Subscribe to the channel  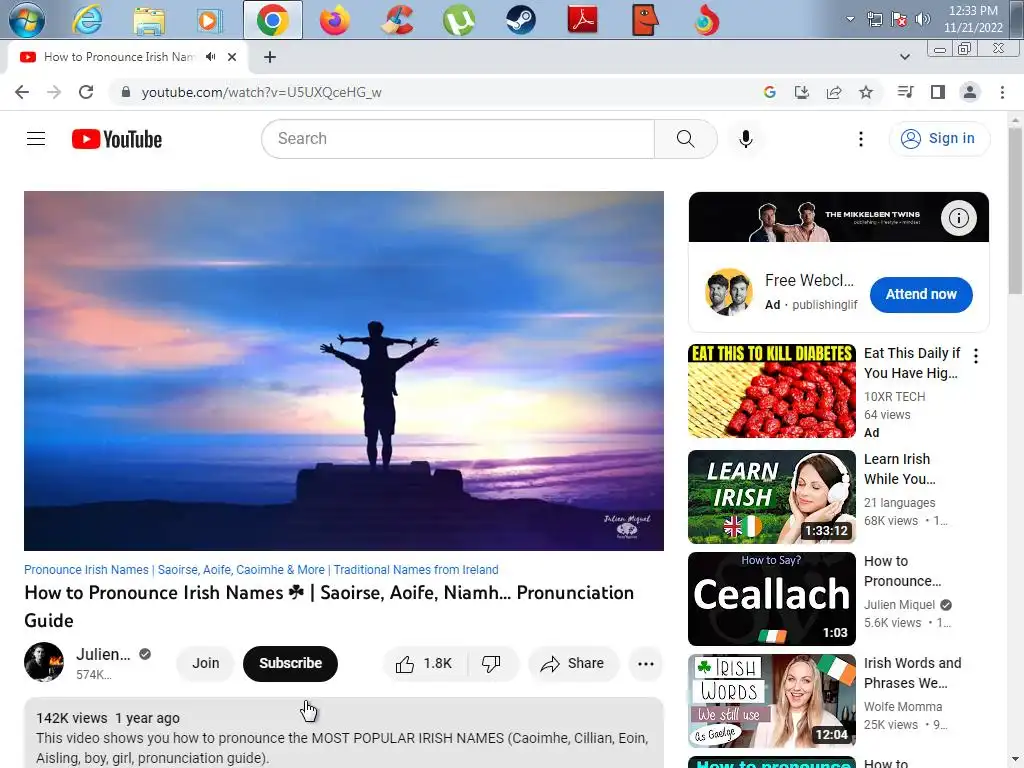(x=291, y=663)
